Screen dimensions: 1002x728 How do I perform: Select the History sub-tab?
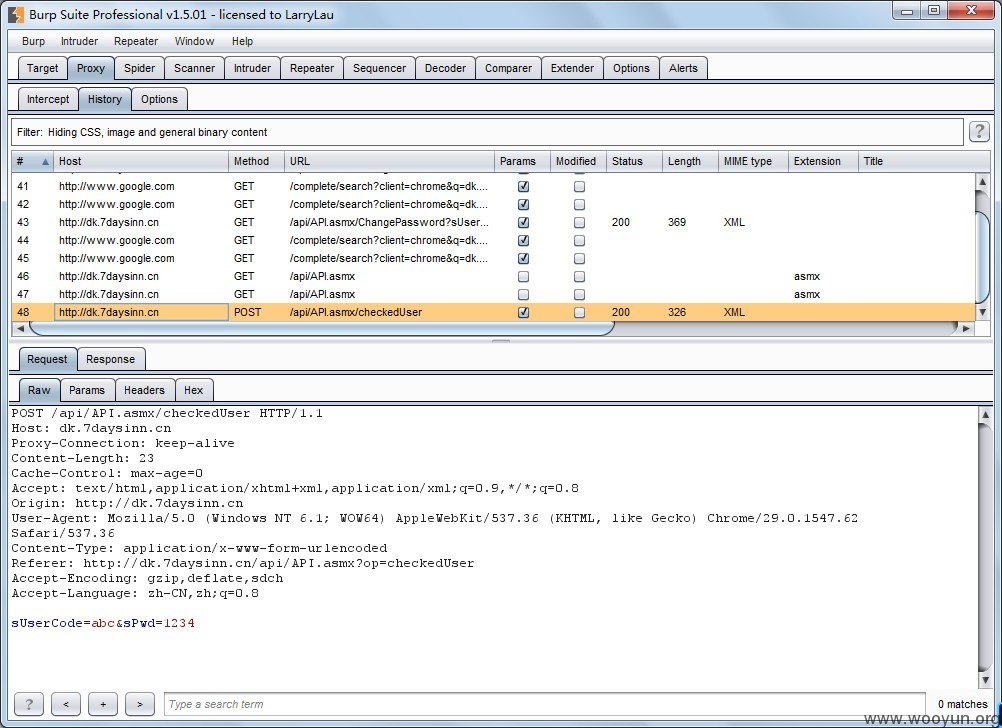pos(105,99)
